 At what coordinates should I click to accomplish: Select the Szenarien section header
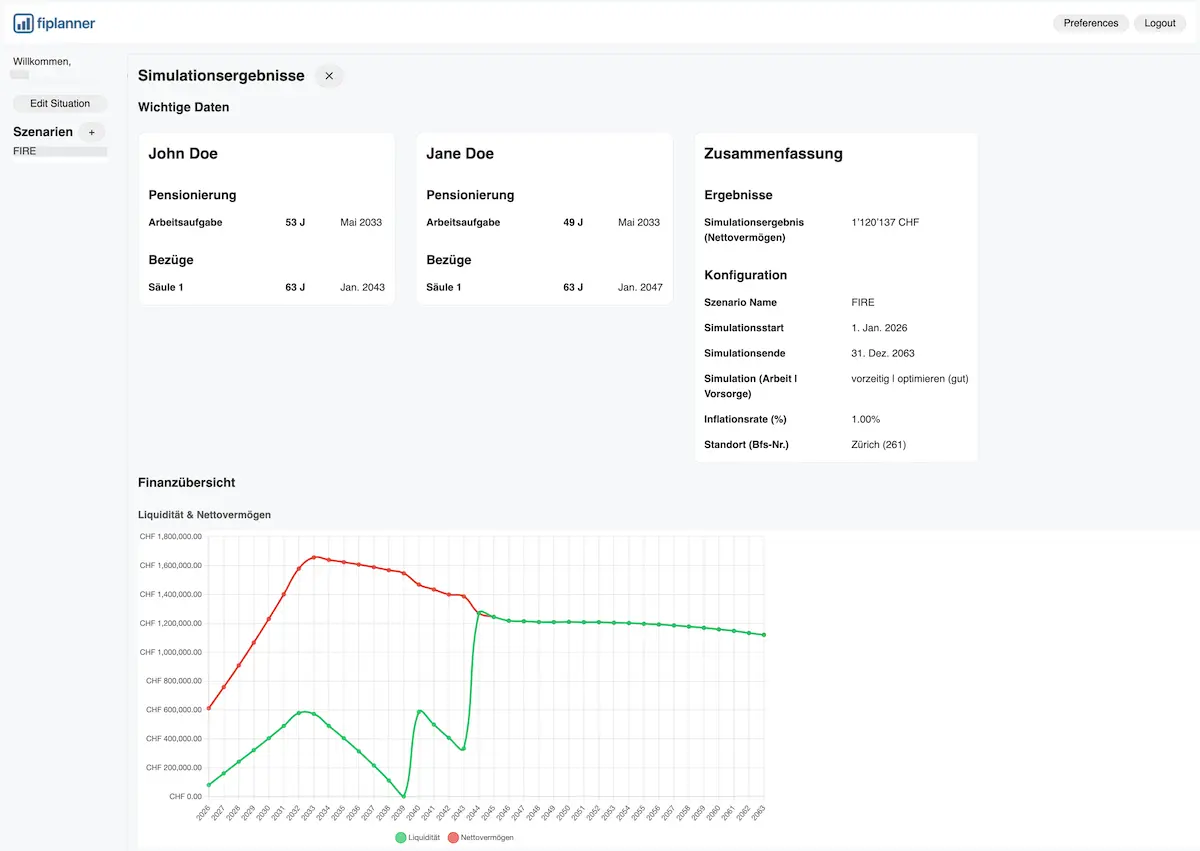point(42,131)
